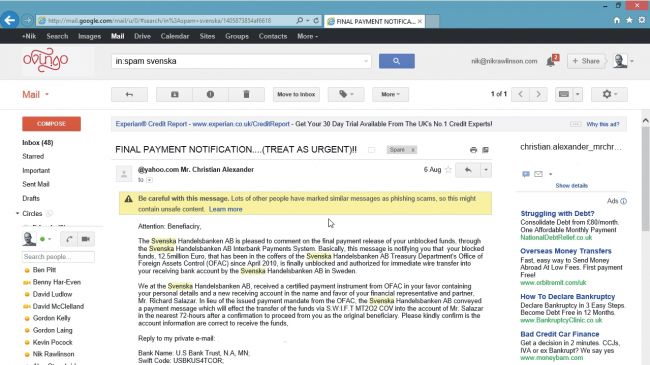The width and height of the screenshot is (650, 365).
Task: Report the message with the exclamation icon
Action: pos(210,95)
